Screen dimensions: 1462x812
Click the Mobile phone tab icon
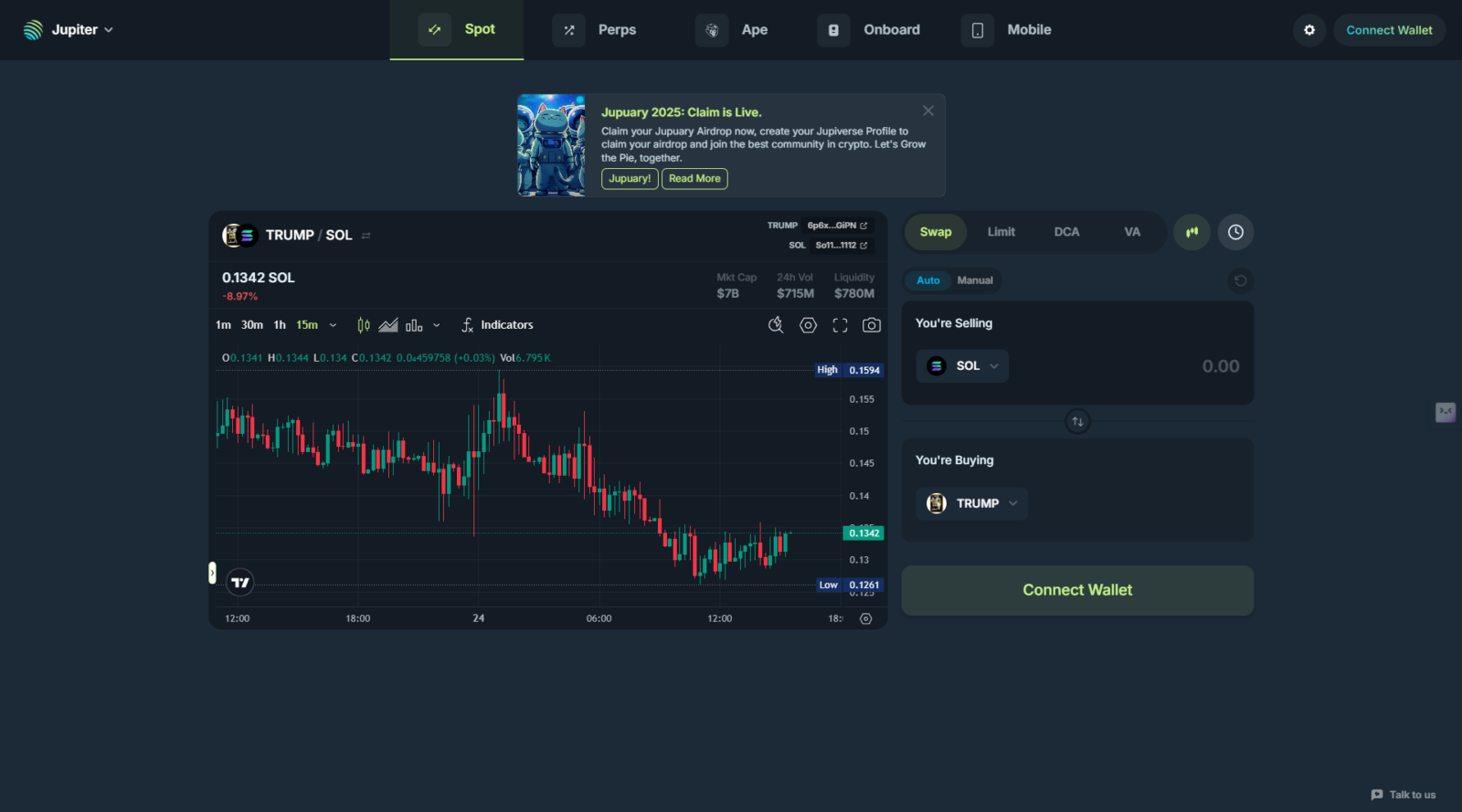pos(978,30)
